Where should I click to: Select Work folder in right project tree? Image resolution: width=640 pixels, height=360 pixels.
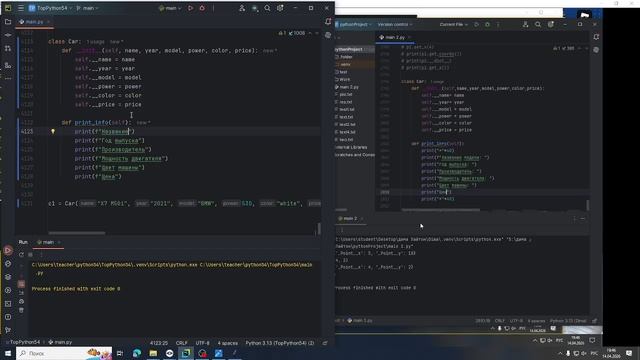pos(344,79)
